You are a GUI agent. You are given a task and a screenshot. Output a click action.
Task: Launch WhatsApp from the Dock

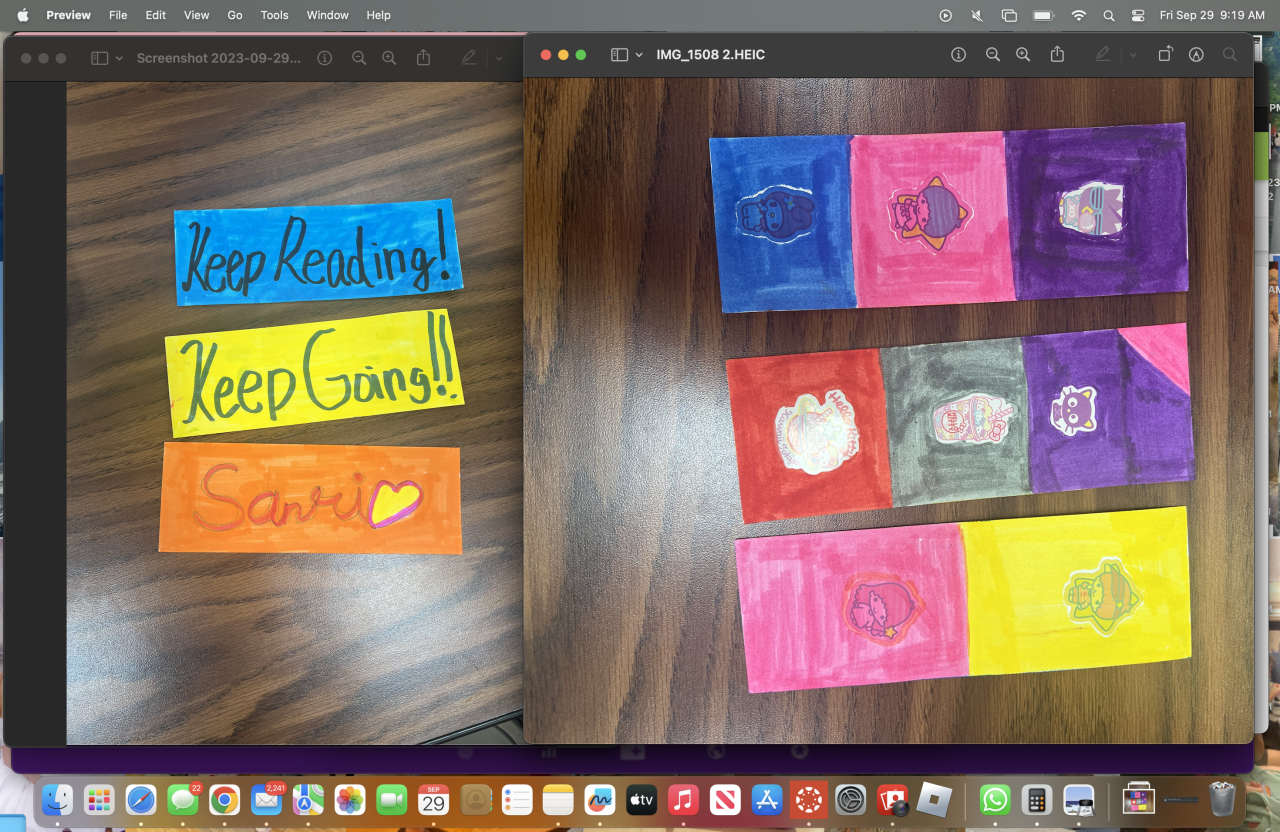[995, 800]
